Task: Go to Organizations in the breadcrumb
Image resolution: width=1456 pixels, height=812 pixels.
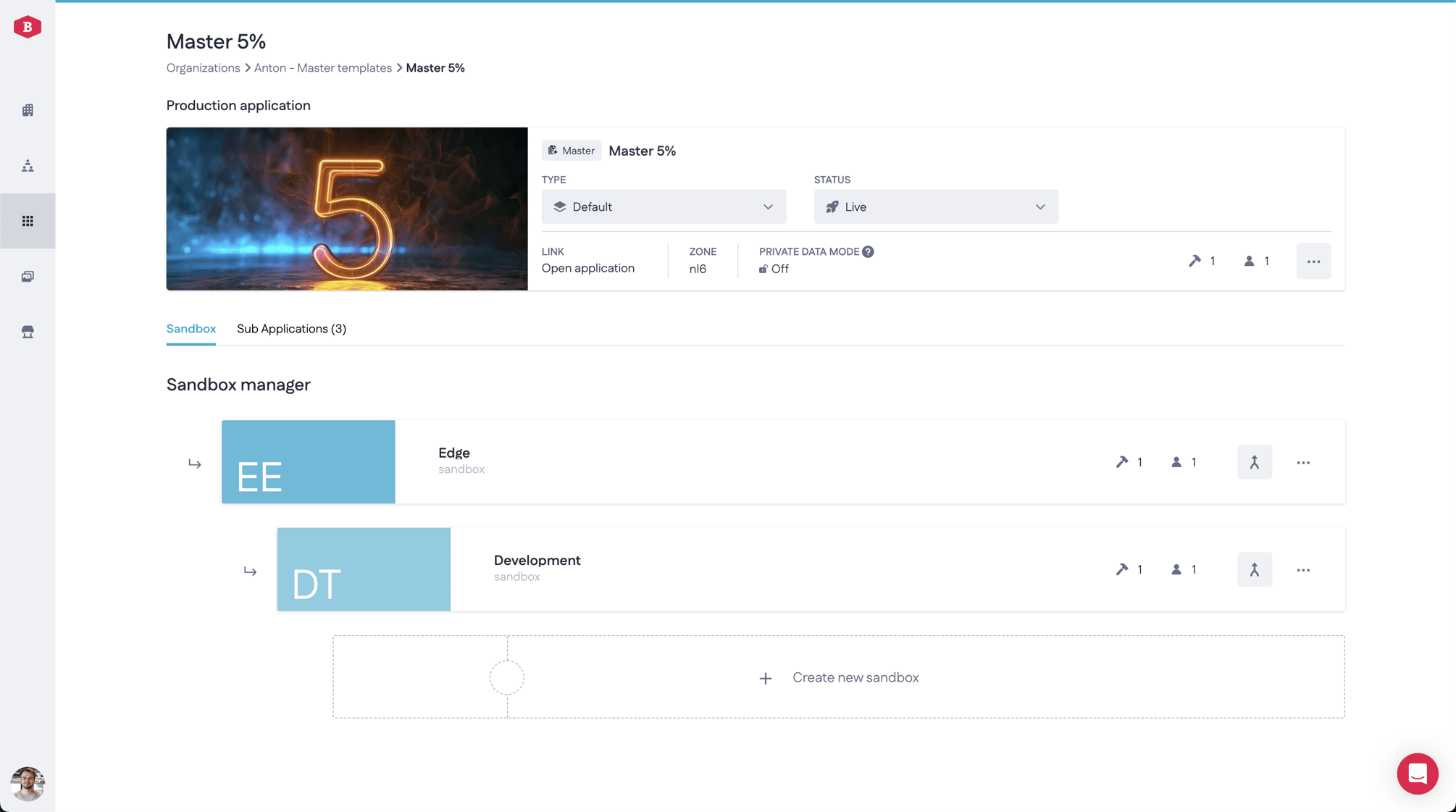Action: [204, 67]
